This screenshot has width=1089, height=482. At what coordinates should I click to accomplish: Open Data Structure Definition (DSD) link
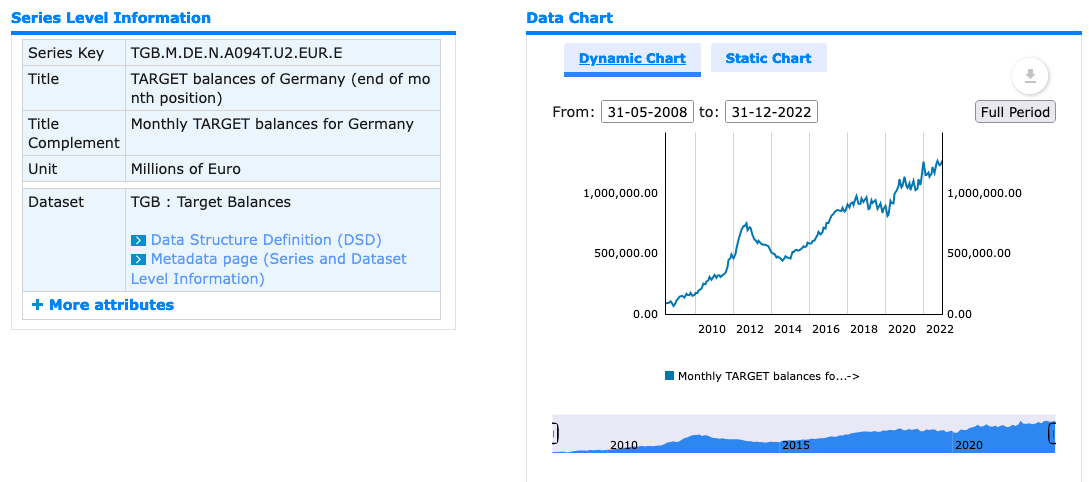(266, 240)
